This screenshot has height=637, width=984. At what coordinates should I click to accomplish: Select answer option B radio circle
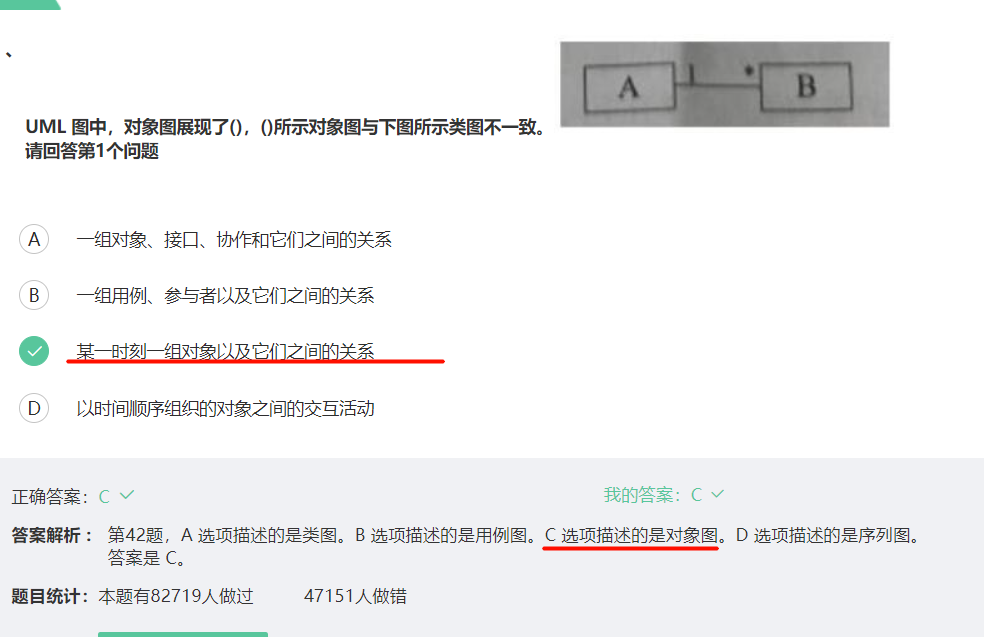pyautogui.click(x=34, y=295)
